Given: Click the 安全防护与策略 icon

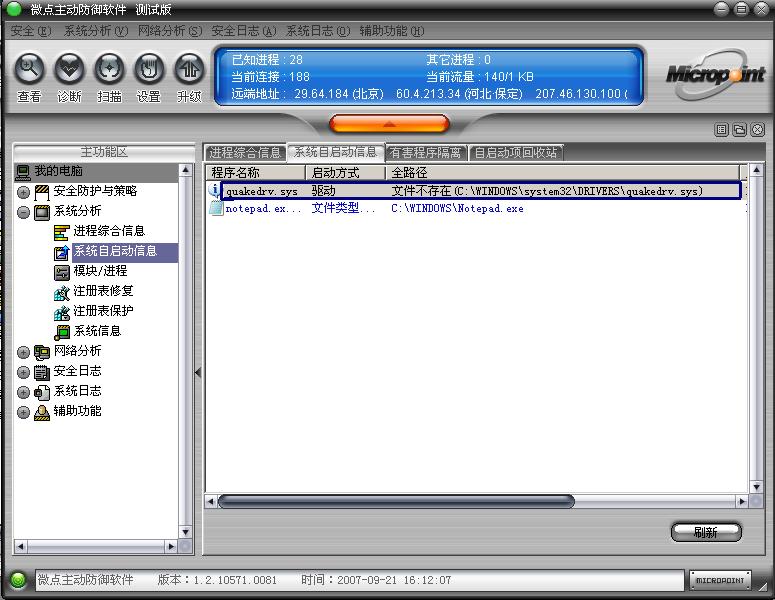Looking at the screenshot, I should (42, 192).
